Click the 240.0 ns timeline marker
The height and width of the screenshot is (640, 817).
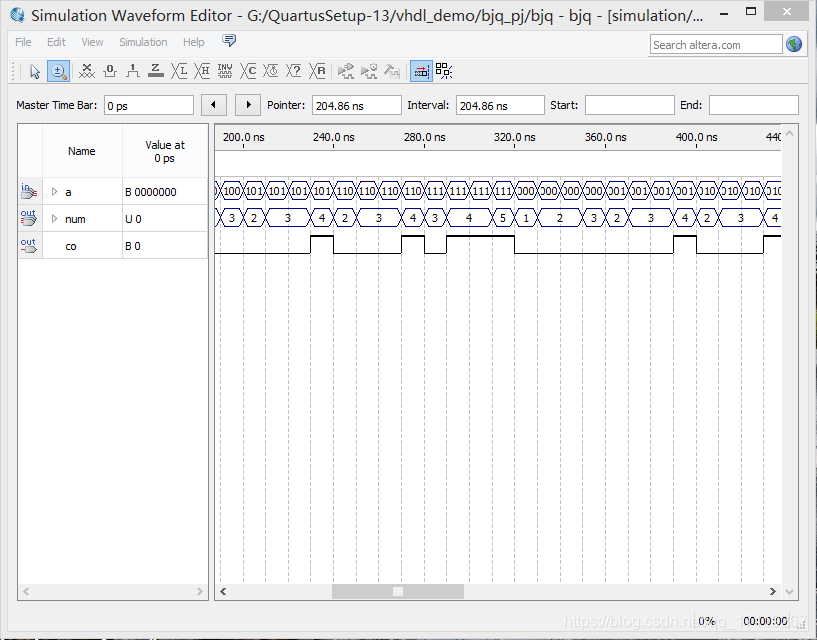click(x=333, y=137)
